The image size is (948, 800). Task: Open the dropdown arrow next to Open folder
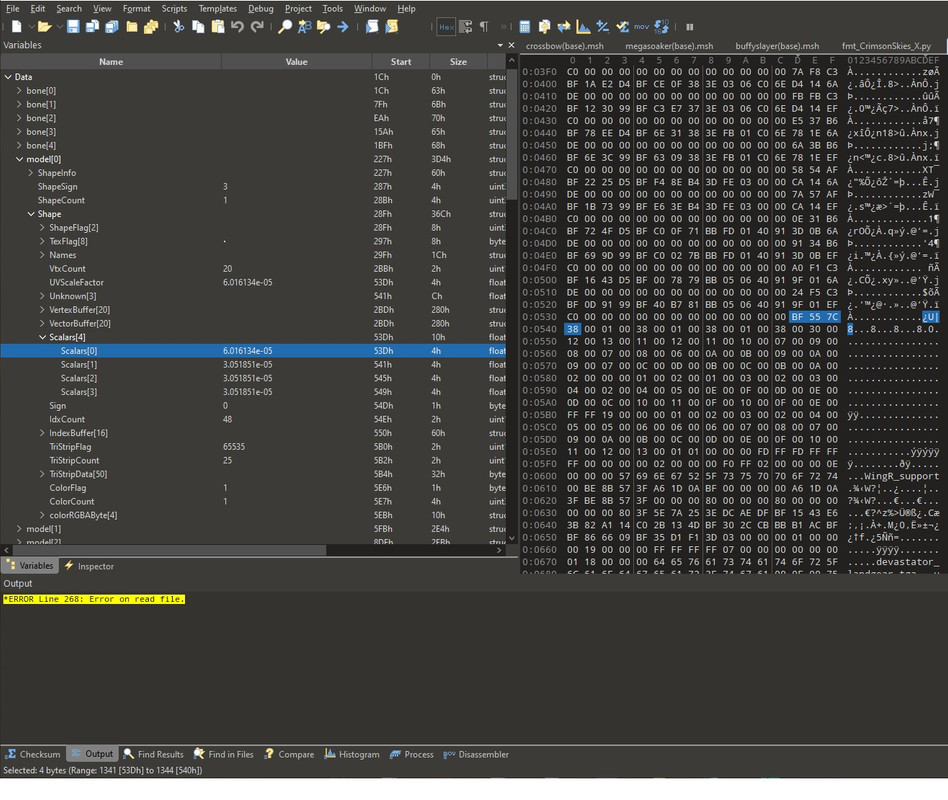[x=59, y=27]
